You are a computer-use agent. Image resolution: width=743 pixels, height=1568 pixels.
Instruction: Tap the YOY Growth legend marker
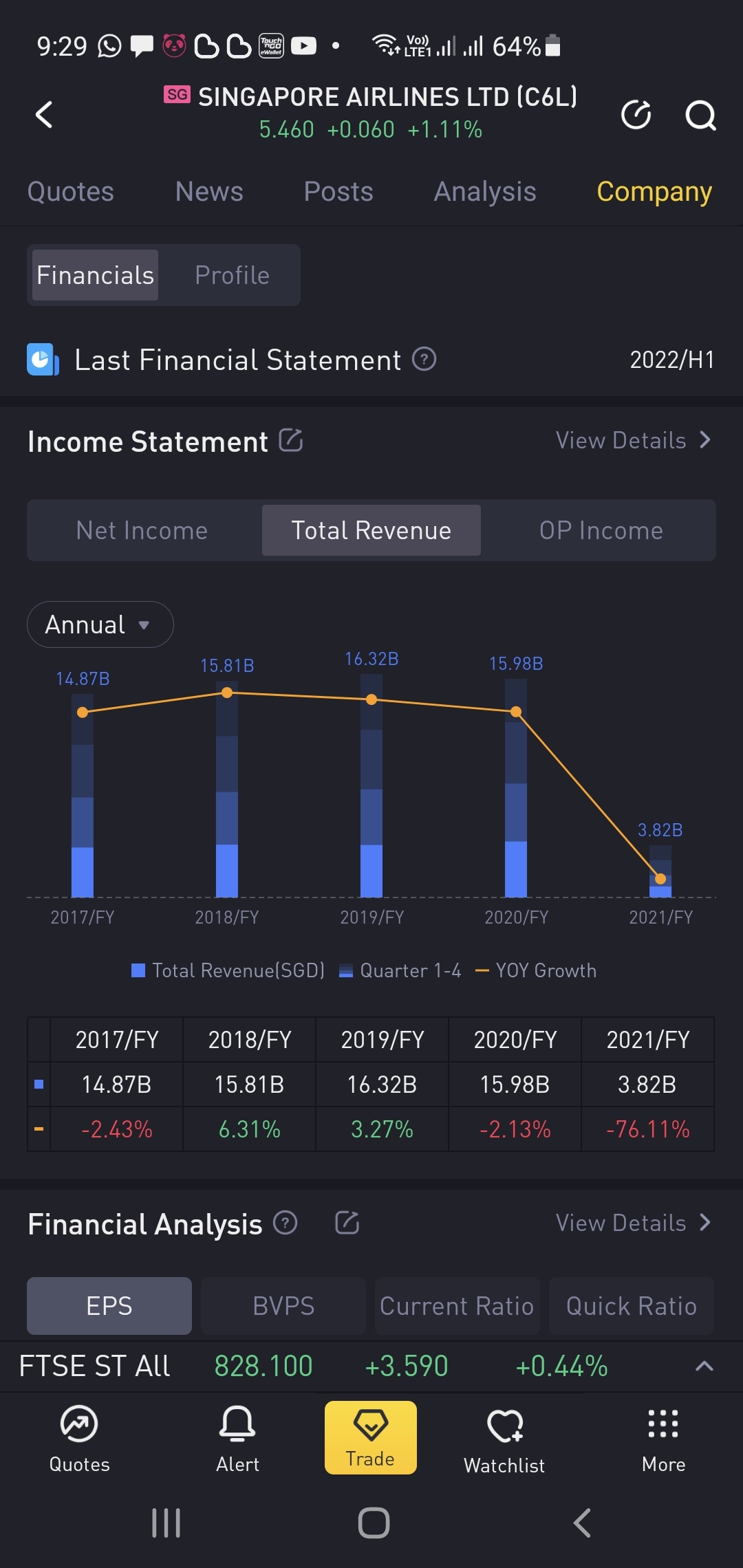(x=482, y=970)
